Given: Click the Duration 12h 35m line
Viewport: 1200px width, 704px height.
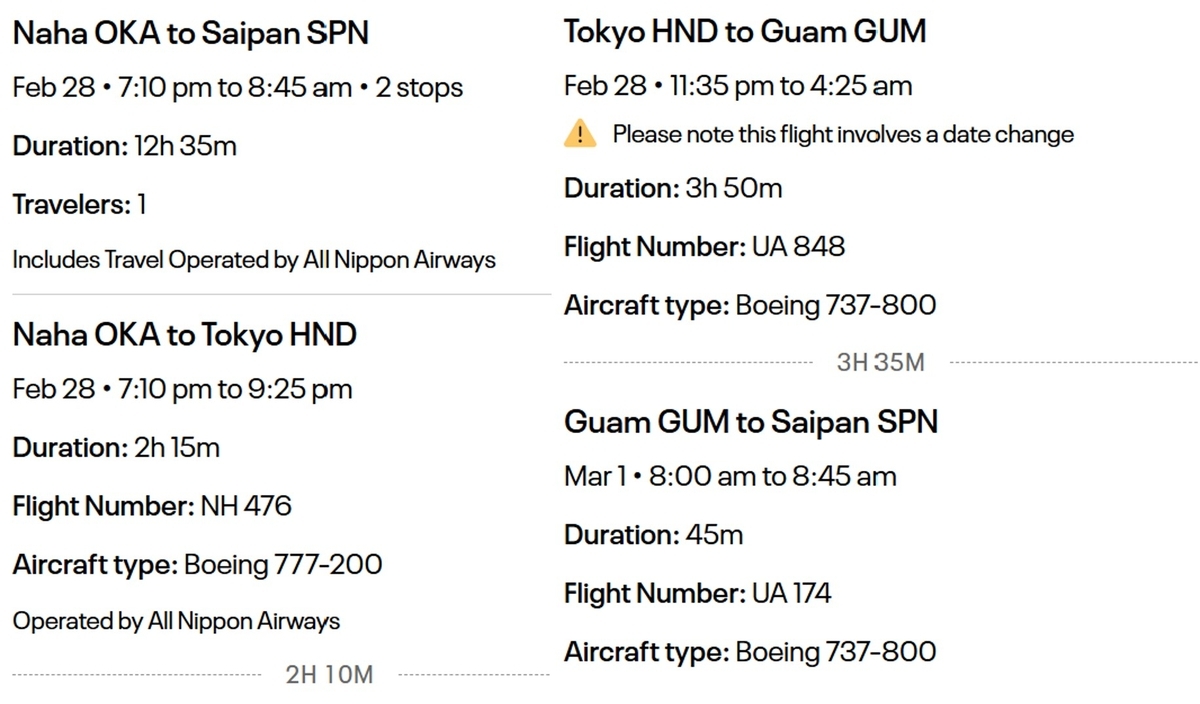Looking at the screenshot, I should 125,146.
